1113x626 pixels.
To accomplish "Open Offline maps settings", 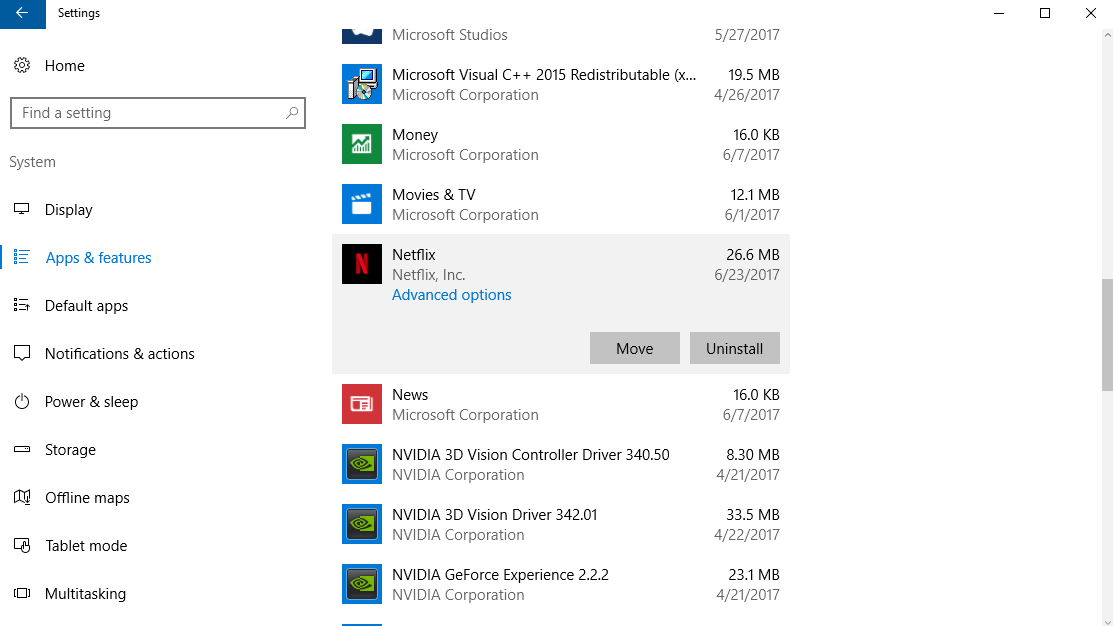I will coord(87,498).
